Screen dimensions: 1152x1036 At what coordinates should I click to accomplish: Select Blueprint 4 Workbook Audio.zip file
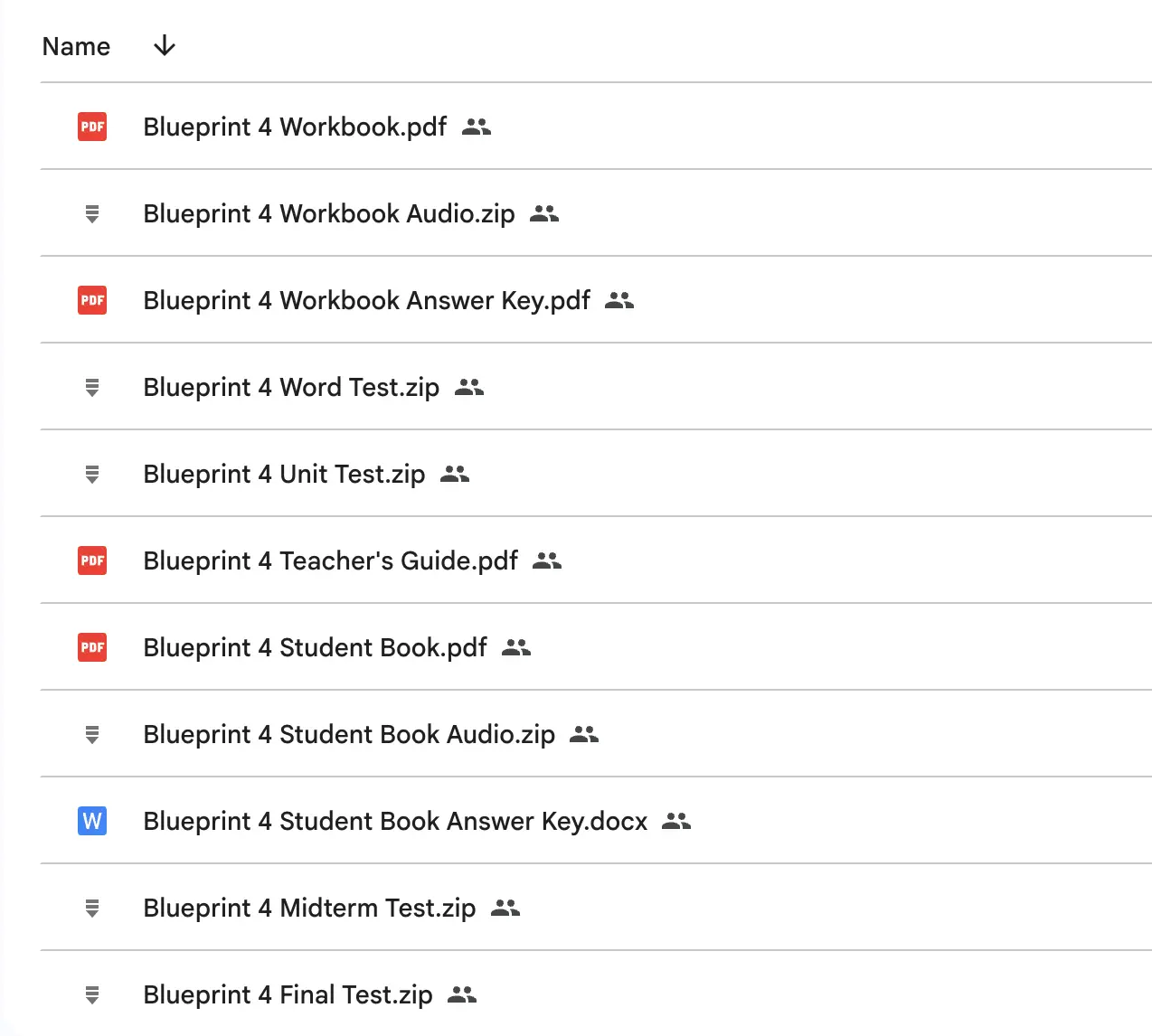click(x=329, y=213)
